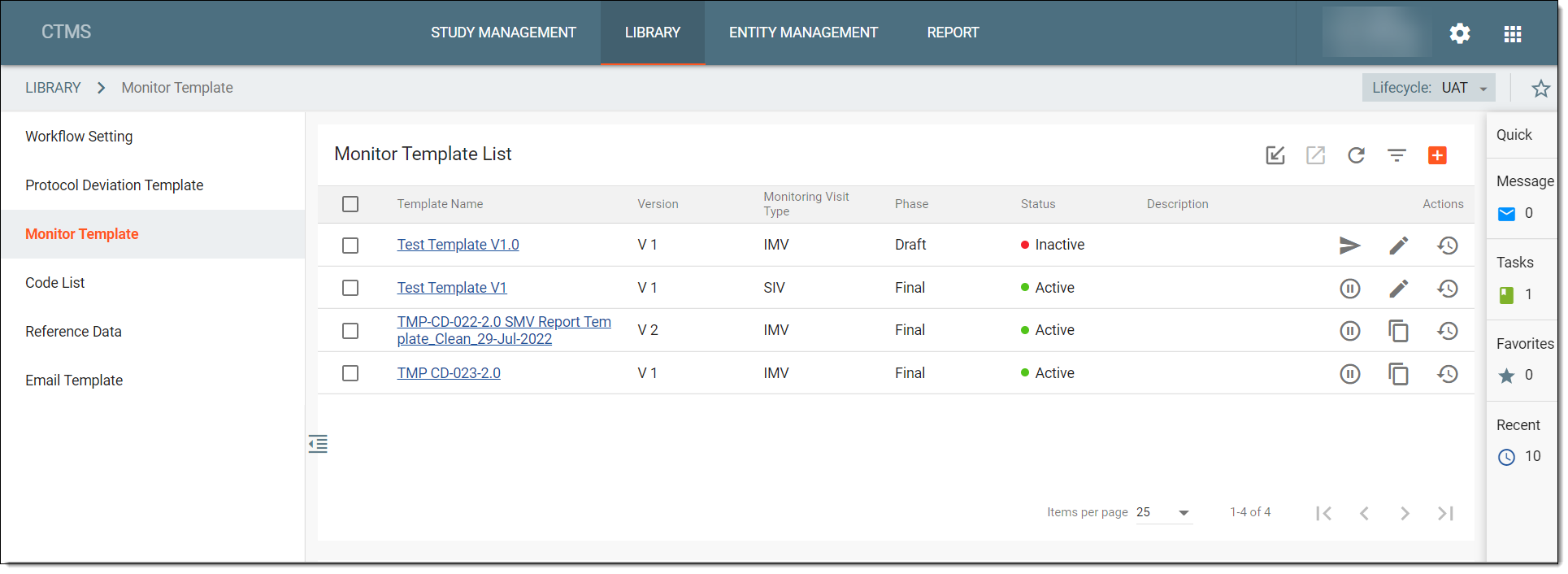View history of TMP CD-023-2.0 template

(1448, 374)
